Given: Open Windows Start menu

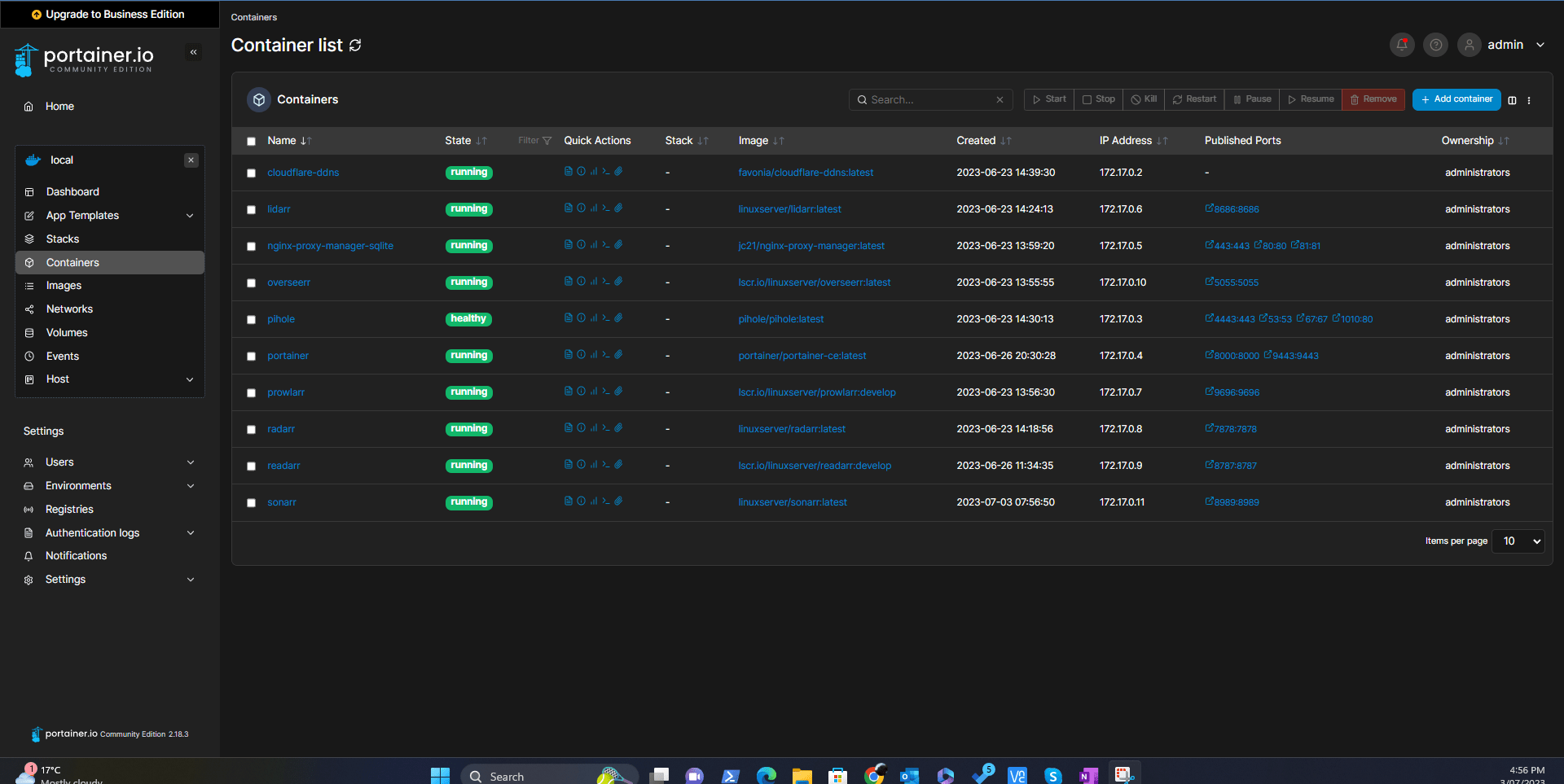Looking at the screenshot, I should coord(440,776).
